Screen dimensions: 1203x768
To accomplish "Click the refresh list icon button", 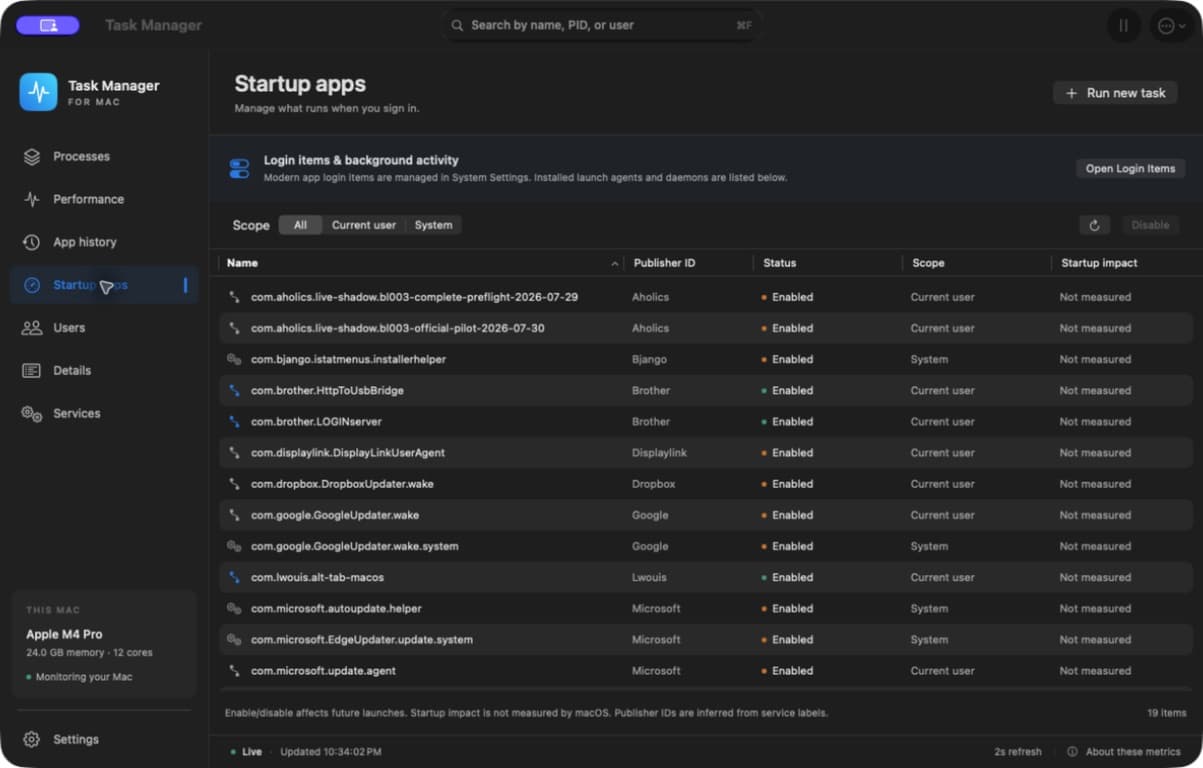I will (x=1094, y=225).
